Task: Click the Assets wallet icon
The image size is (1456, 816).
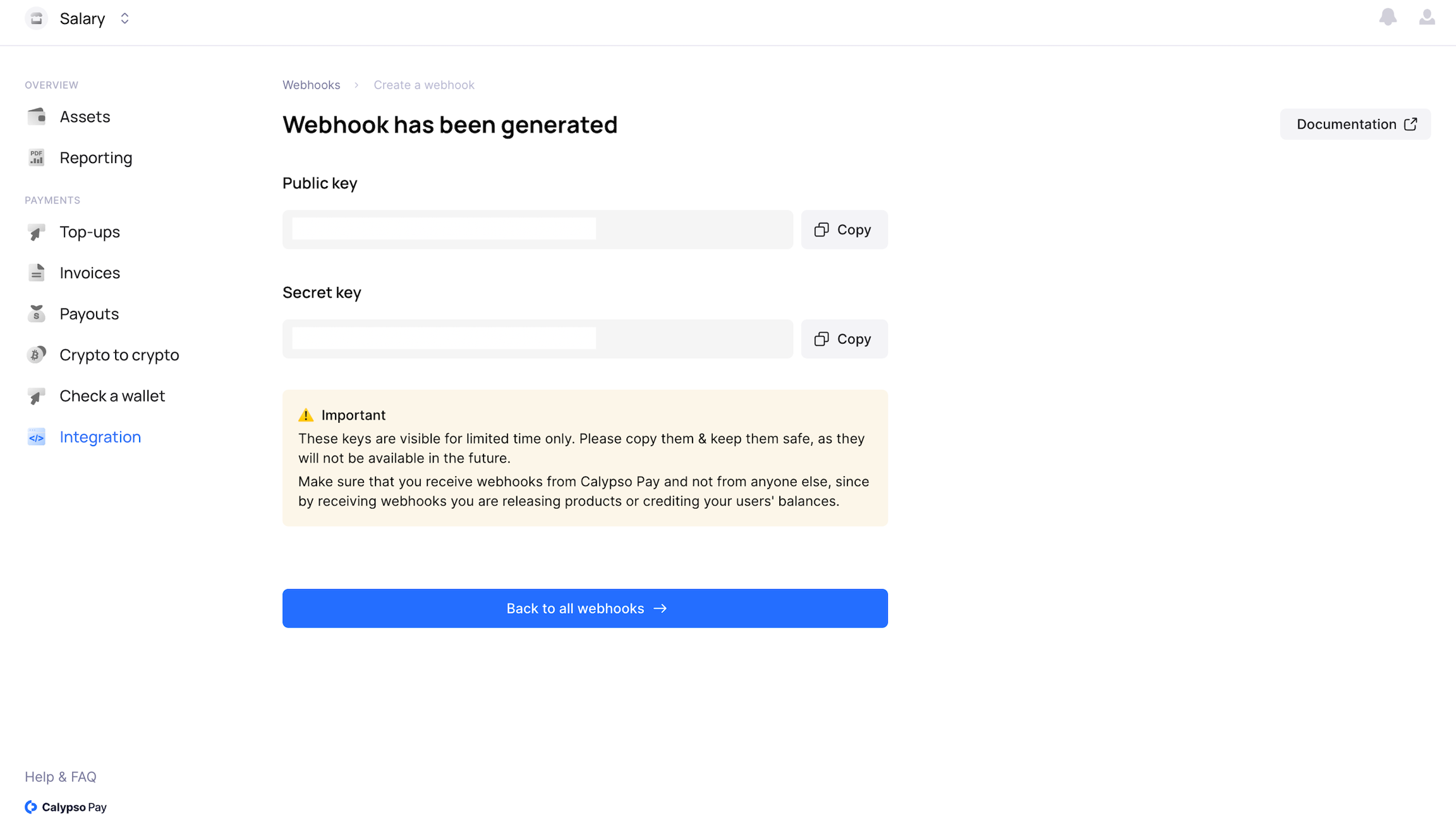Action: click(37, 116)
